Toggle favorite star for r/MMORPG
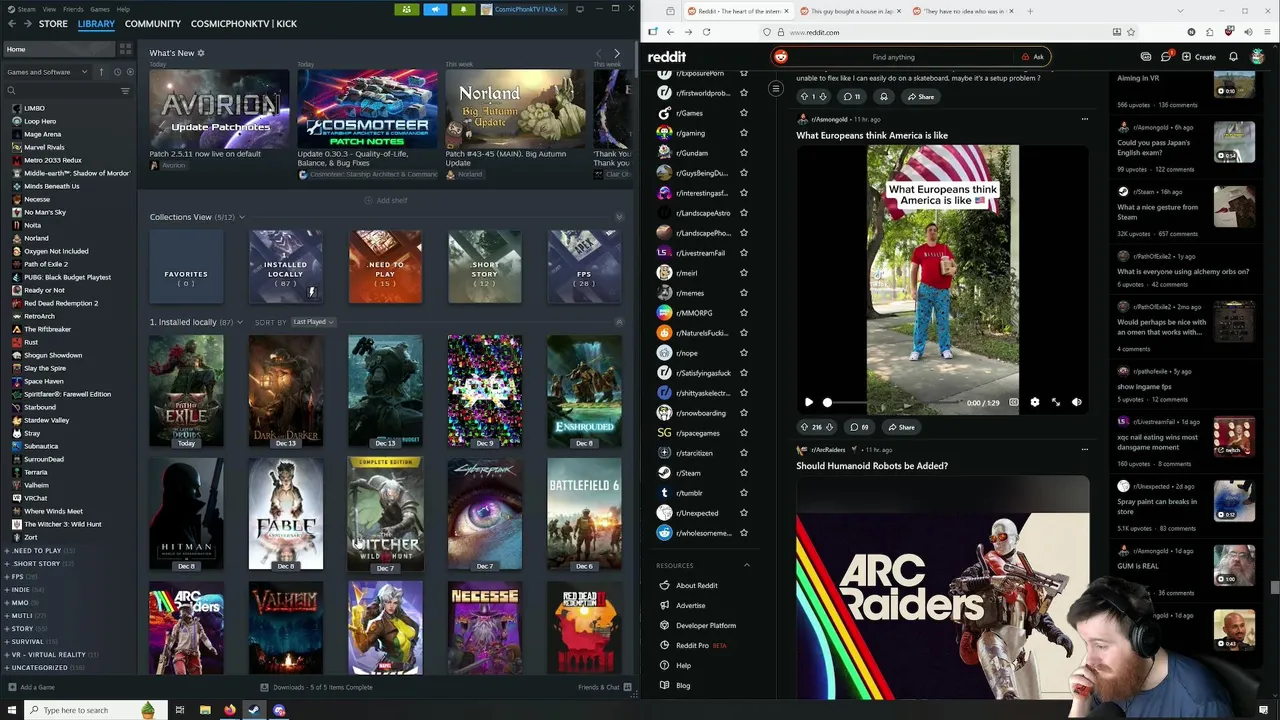1280x720 pixels. (x=743, y=313)
